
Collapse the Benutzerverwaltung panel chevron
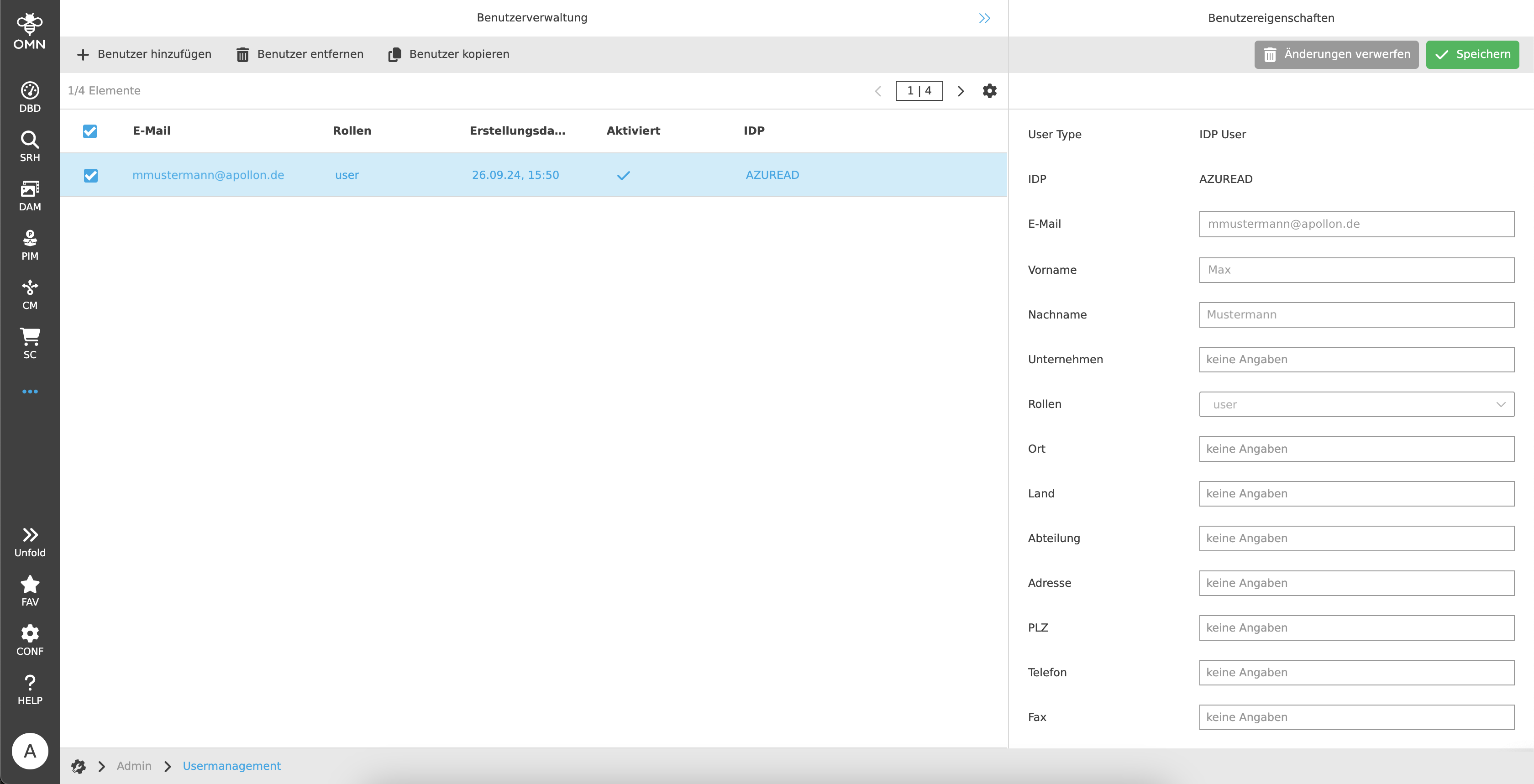click(x=984, y=18)
